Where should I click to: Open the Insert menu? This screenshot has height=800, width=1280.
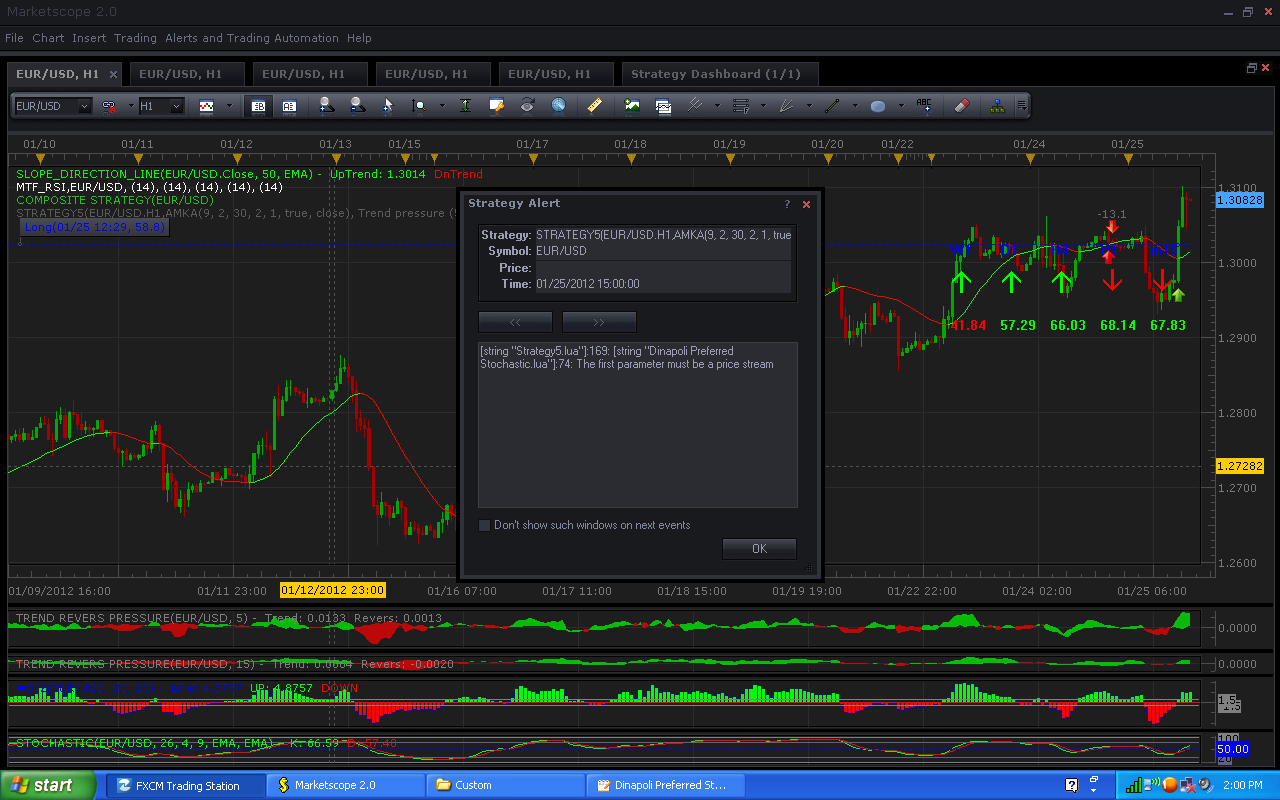click(x=89, y=38)
